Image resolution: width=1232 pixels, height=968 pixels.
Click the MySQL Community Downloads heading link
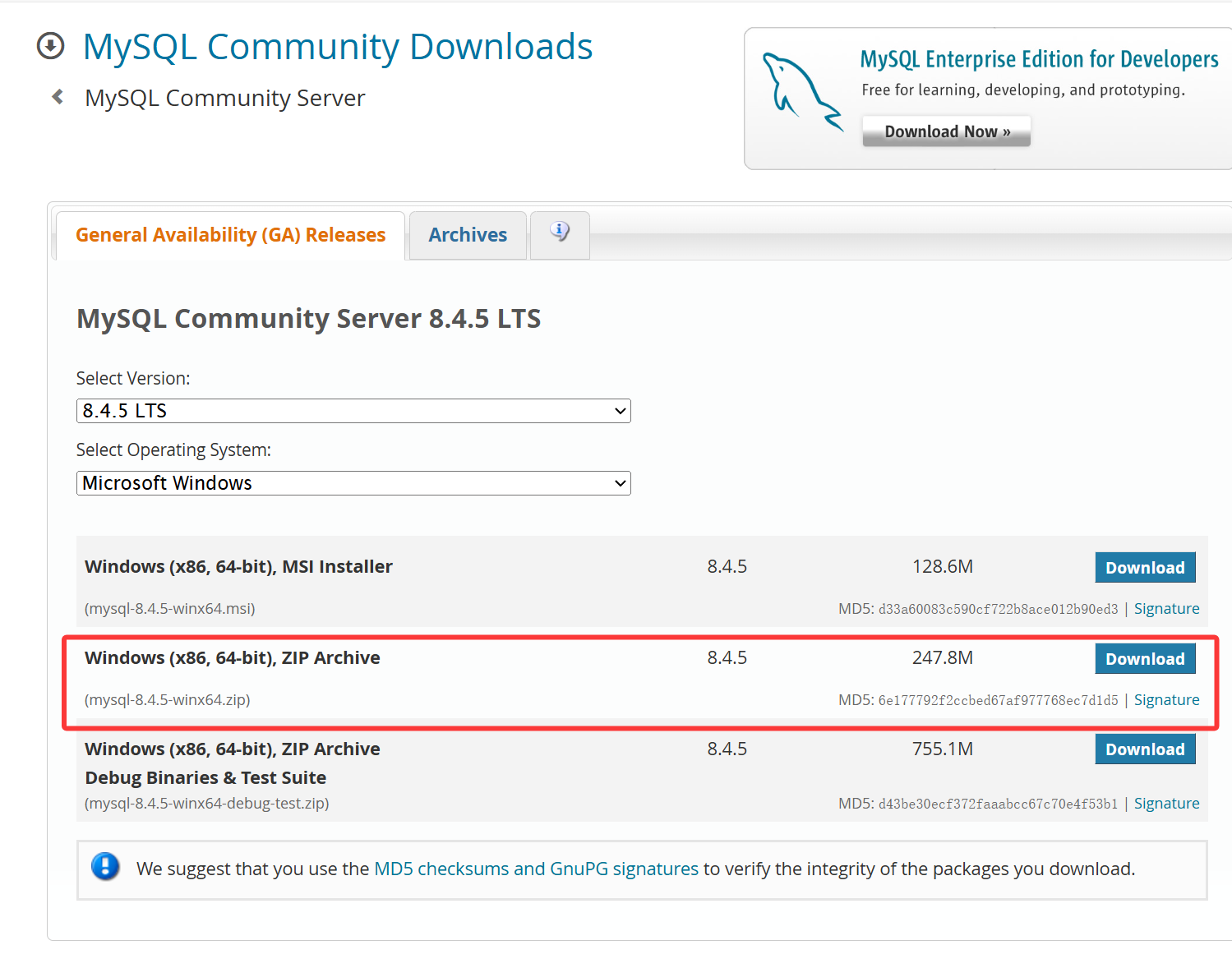pyautogui.click(x=338, y=47)
